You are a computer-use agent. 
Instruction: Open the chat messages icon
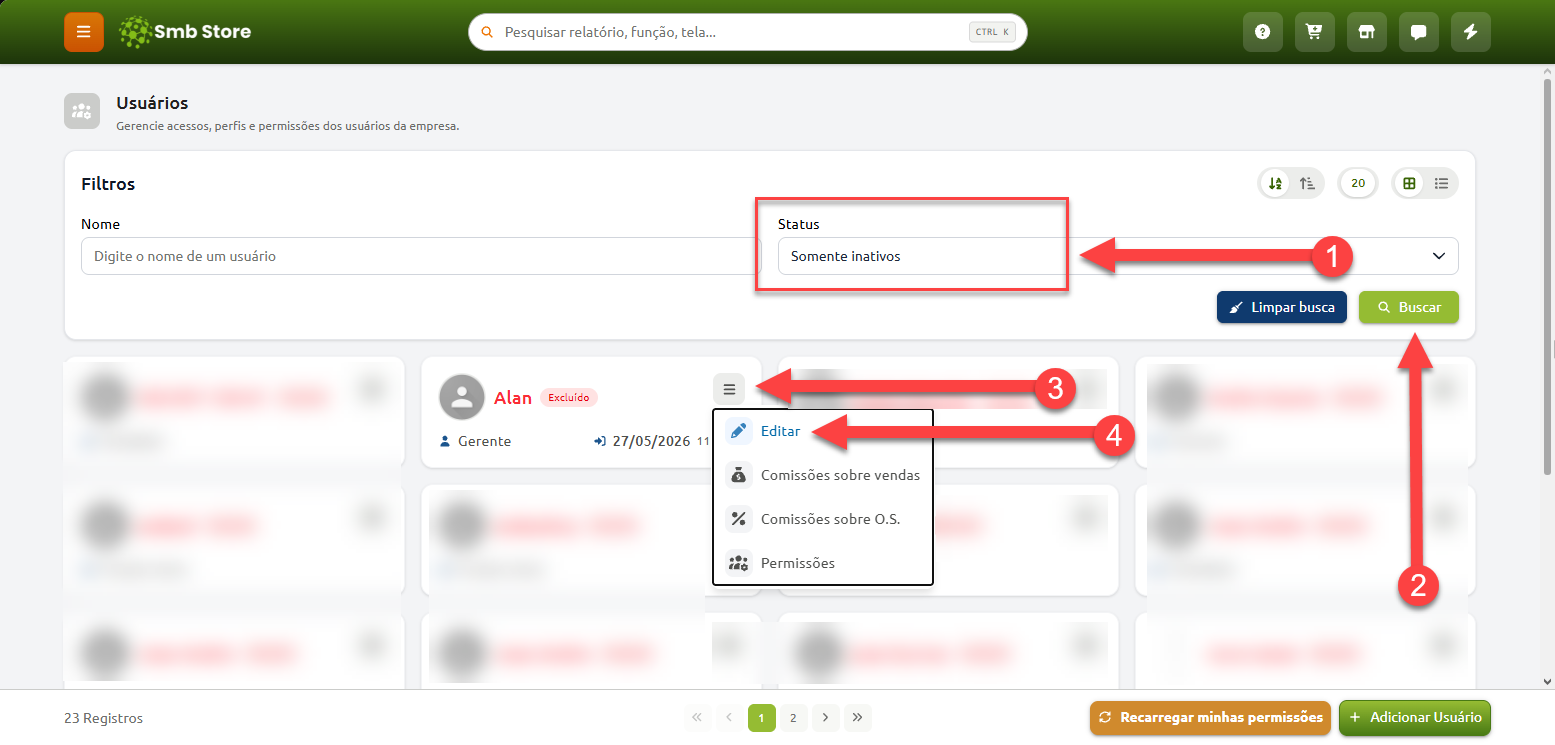click(x=1418, y=32)
